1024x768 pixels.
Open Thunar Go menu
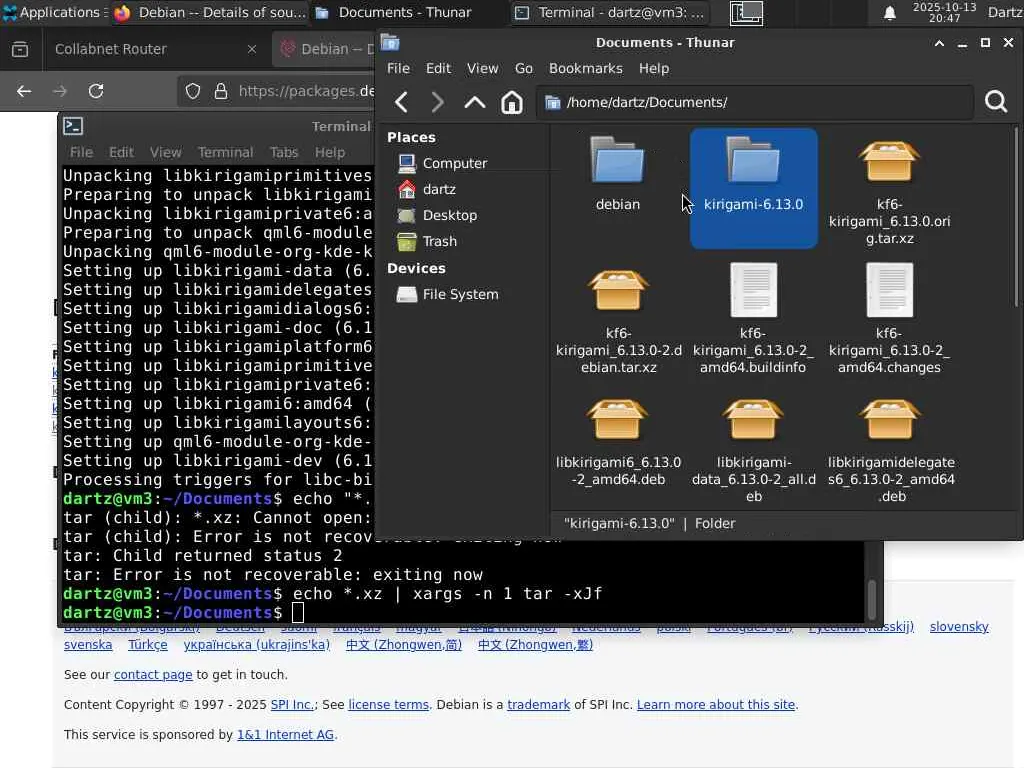tap(524, 69)
